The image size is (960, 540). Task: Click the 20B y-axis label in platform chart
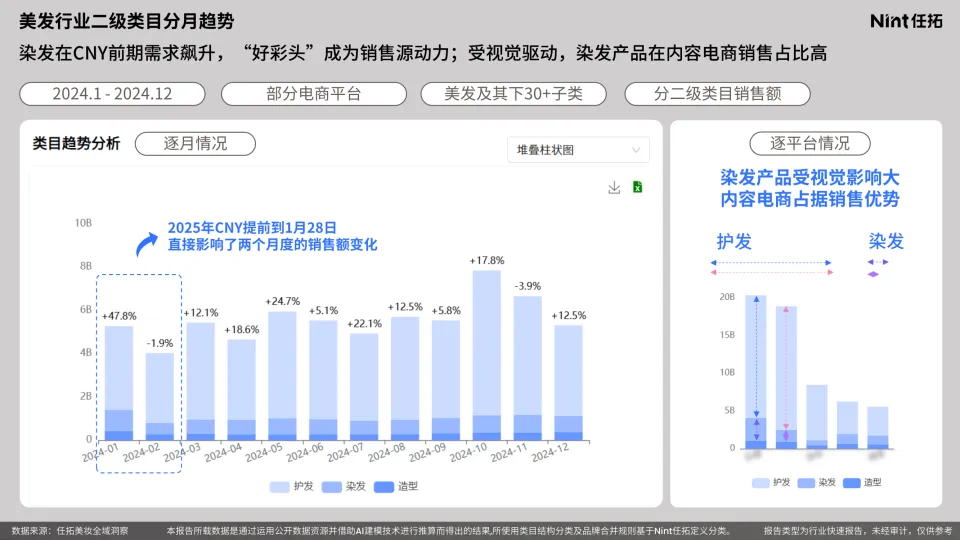click(727, 297)
